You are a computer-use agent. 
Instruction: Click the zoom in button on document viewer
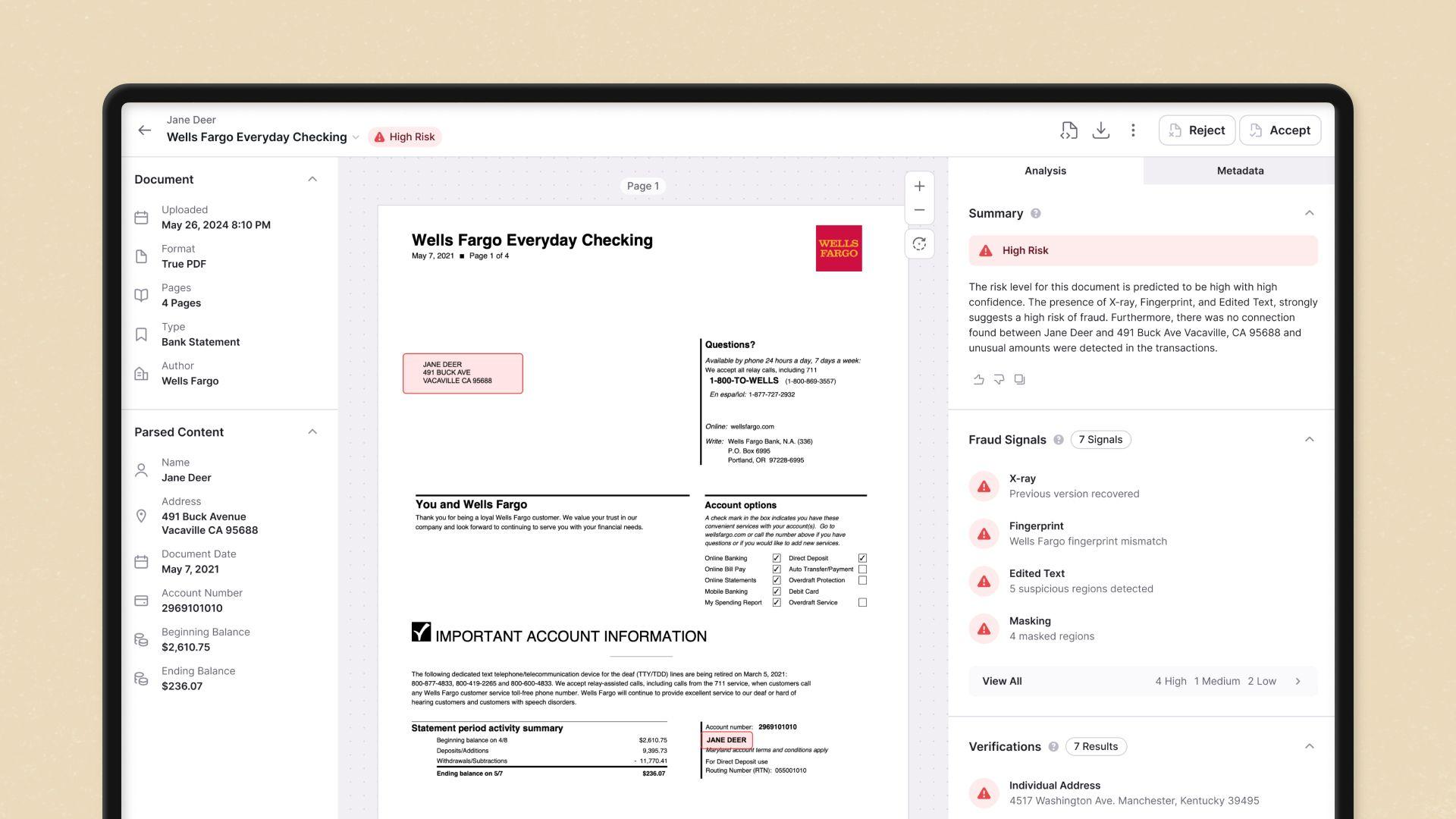click(x=919, y=186)
